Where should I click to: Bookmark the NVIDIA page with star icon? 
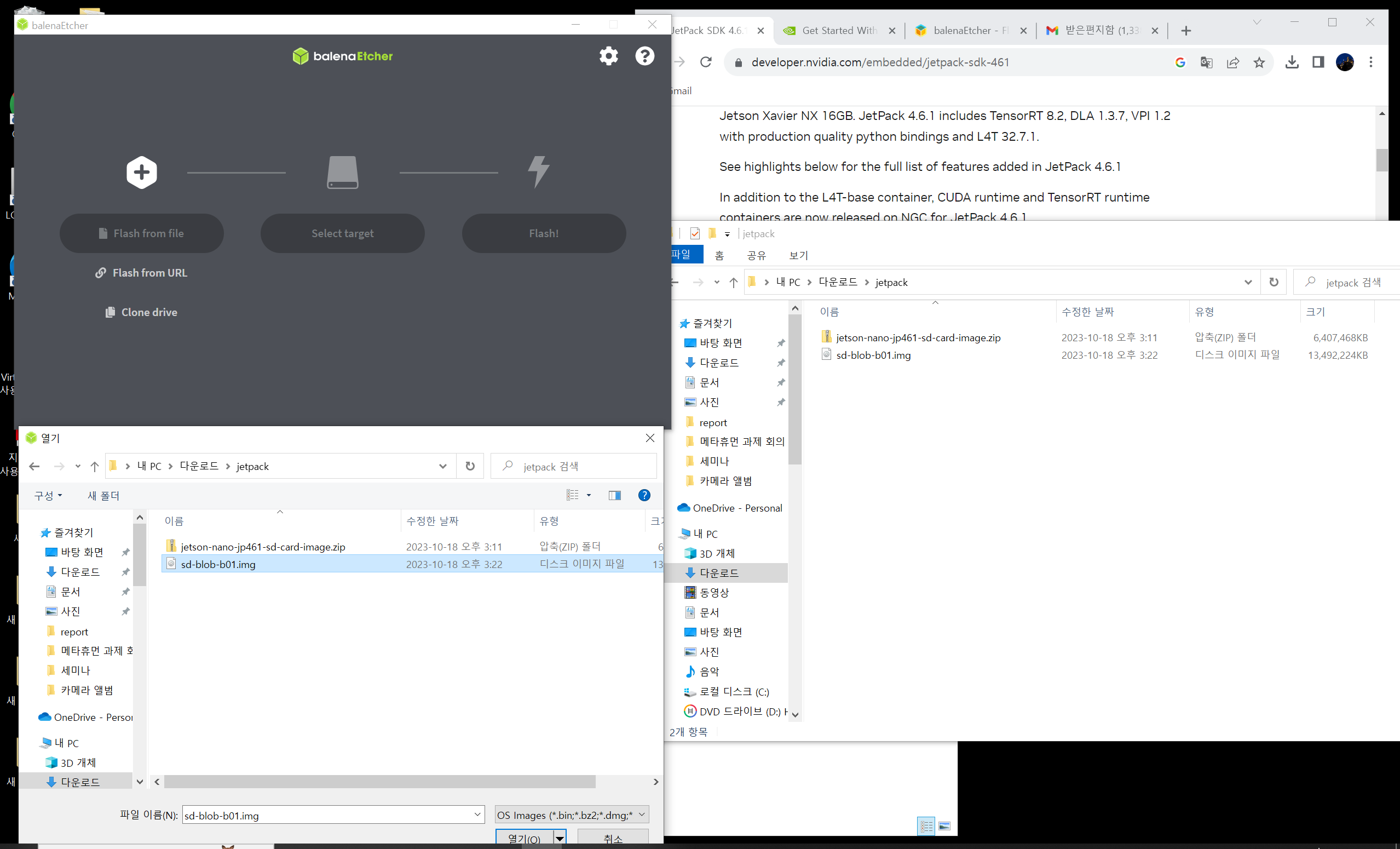click(x=1259, y=62)
